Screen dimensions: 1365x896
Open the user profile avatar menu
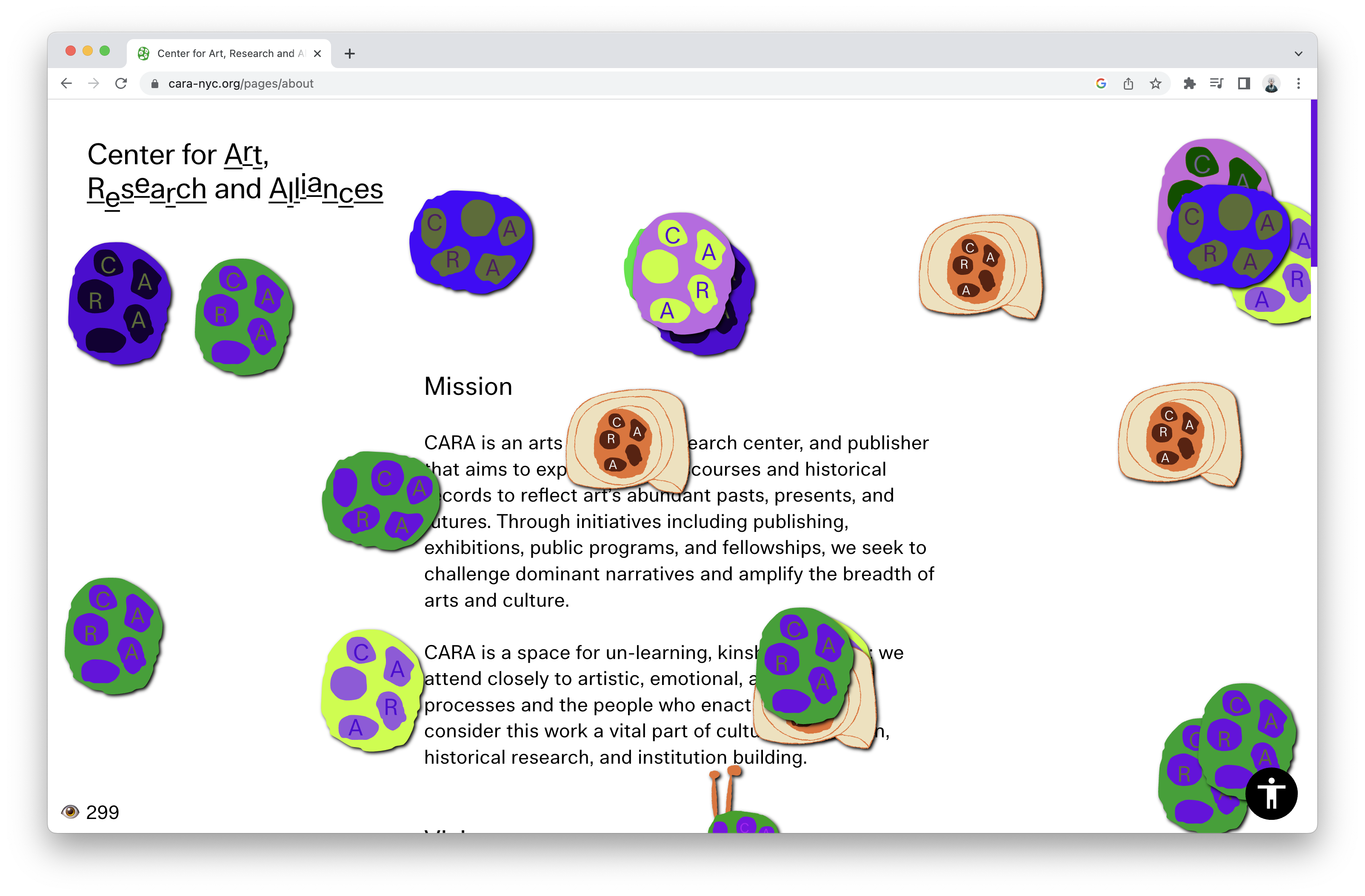[x=1271, y=84]
